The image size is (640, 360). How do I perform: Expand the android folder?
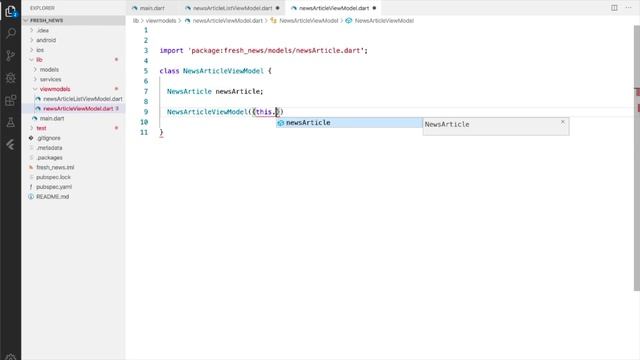73,40
